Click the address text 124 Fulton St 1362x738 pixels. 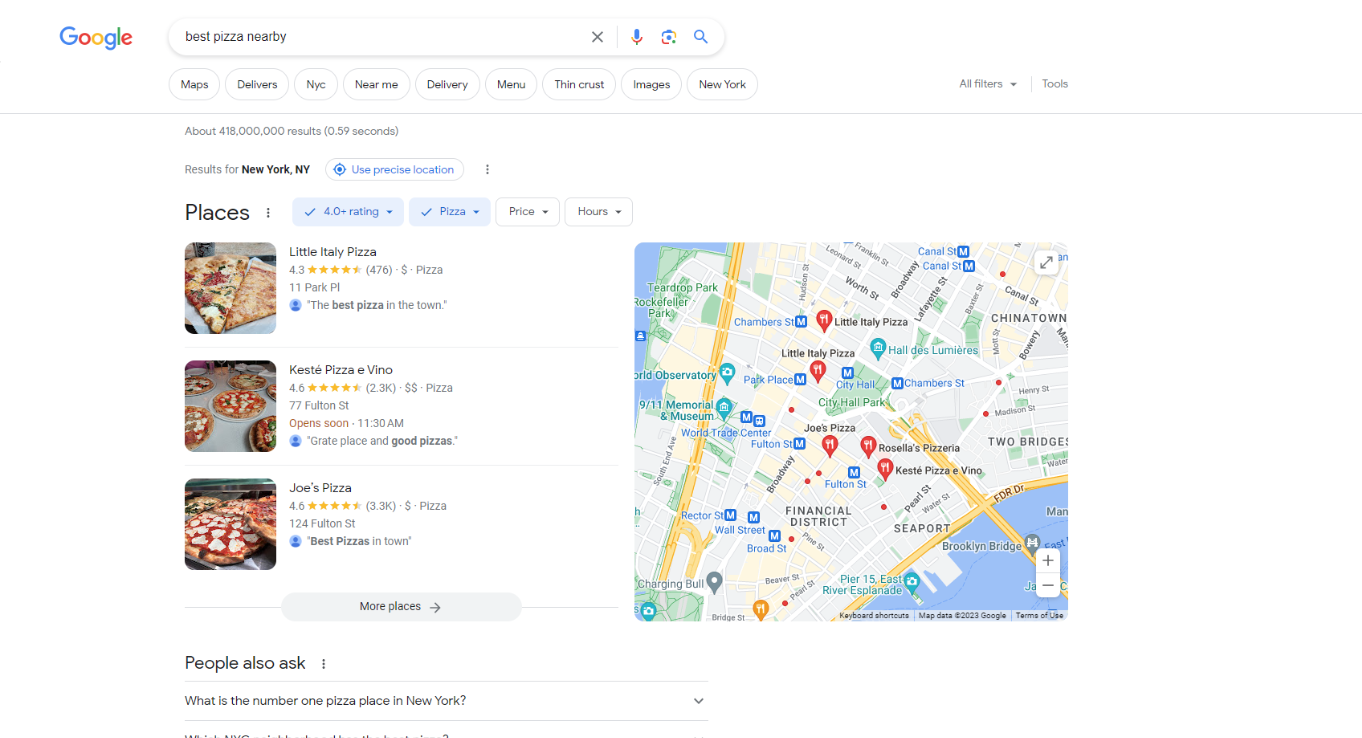pyautogui.click(x=322, y=524)
